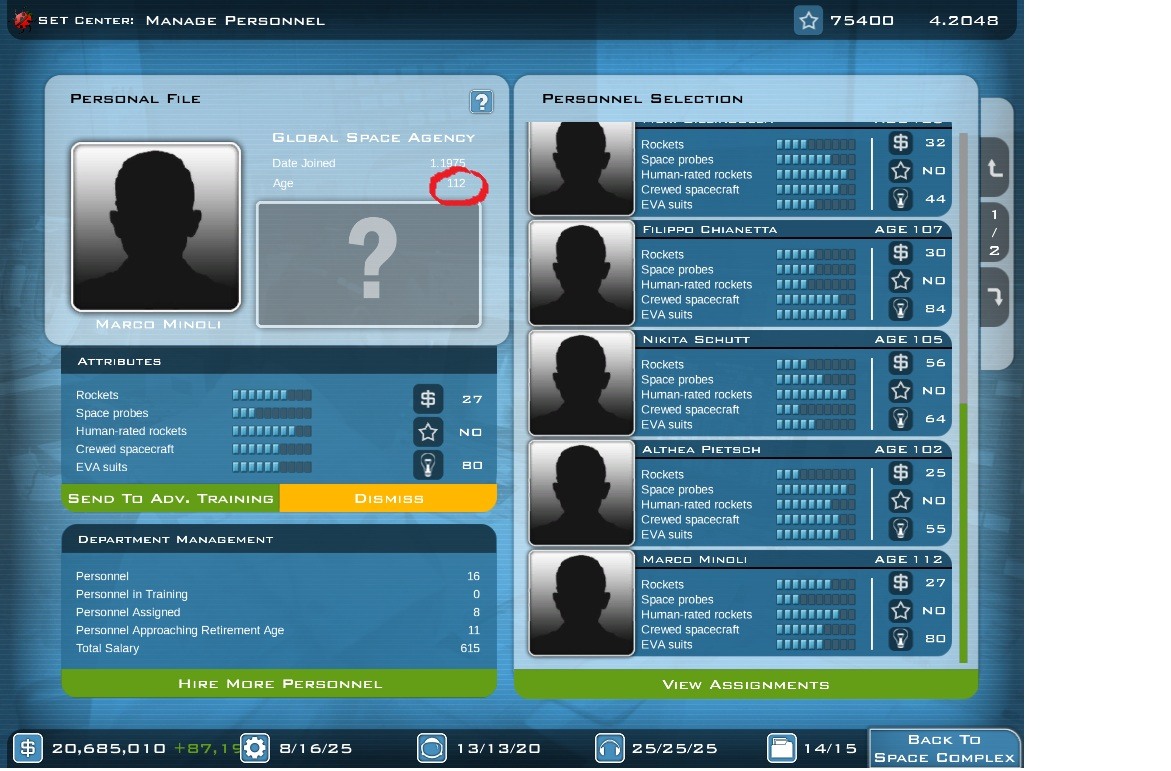
Task: Click the personnel list scrollbar
Action: point(963,397)
